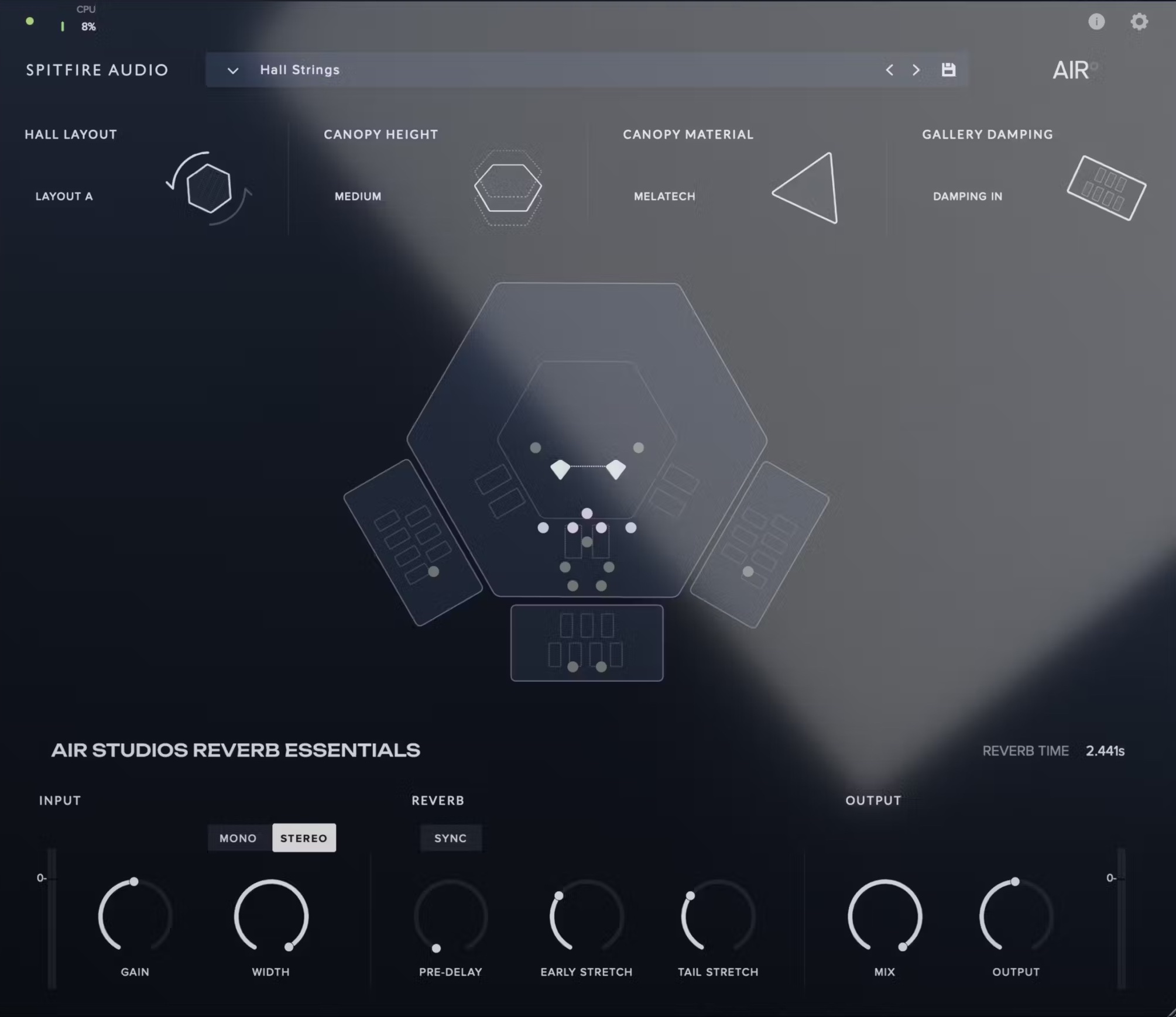Go to the next preset arrow

[x=916, y=70]
